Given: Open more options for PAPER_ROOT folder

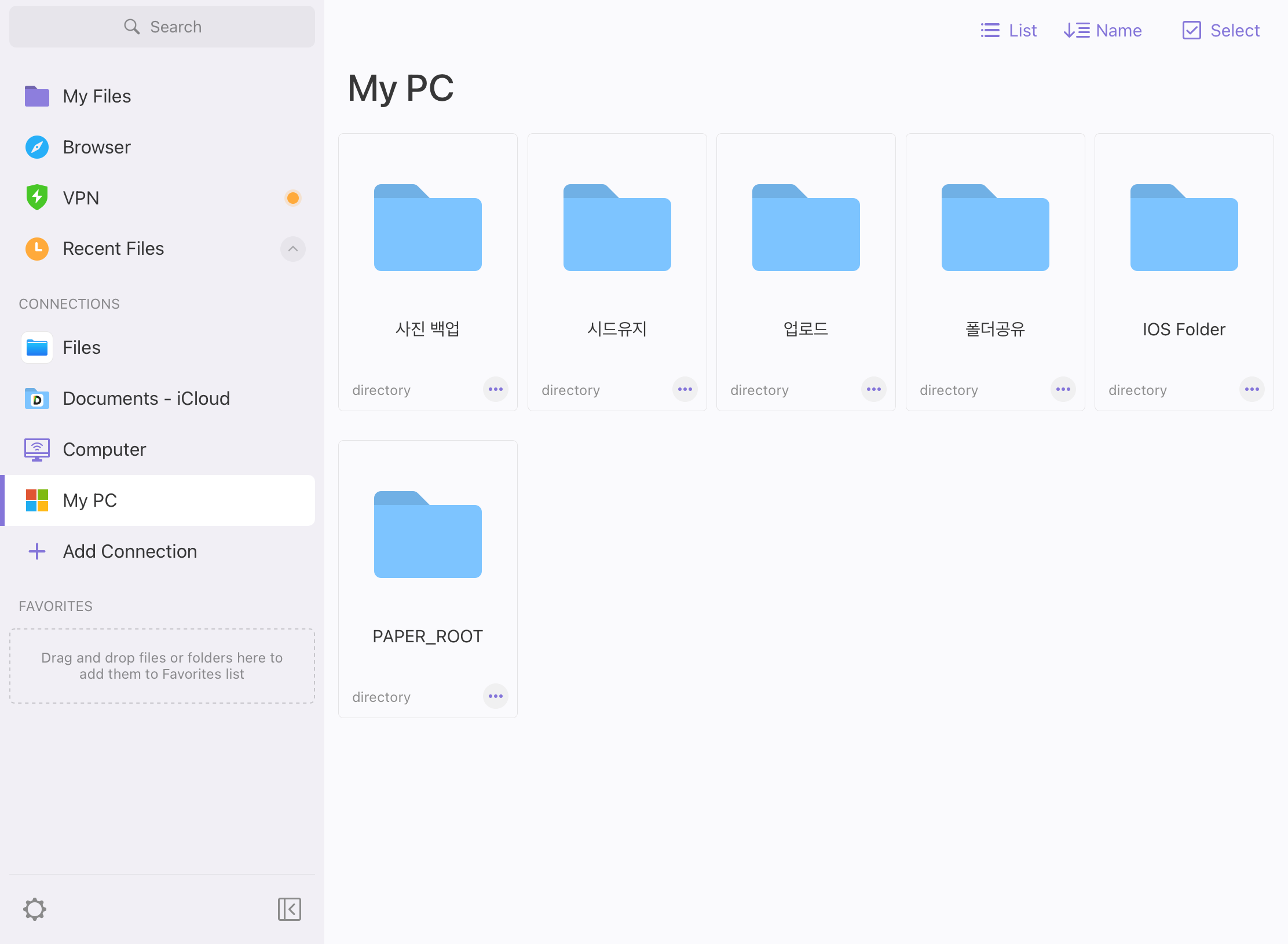Looking at the screenshot, I should click(496, 696).
